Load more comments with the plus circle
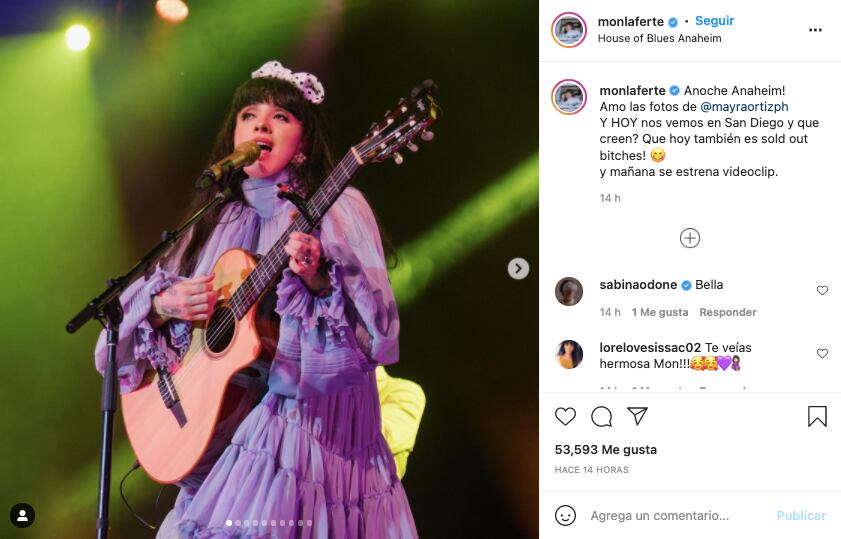 pyautogui.click(x=690, y=238)
